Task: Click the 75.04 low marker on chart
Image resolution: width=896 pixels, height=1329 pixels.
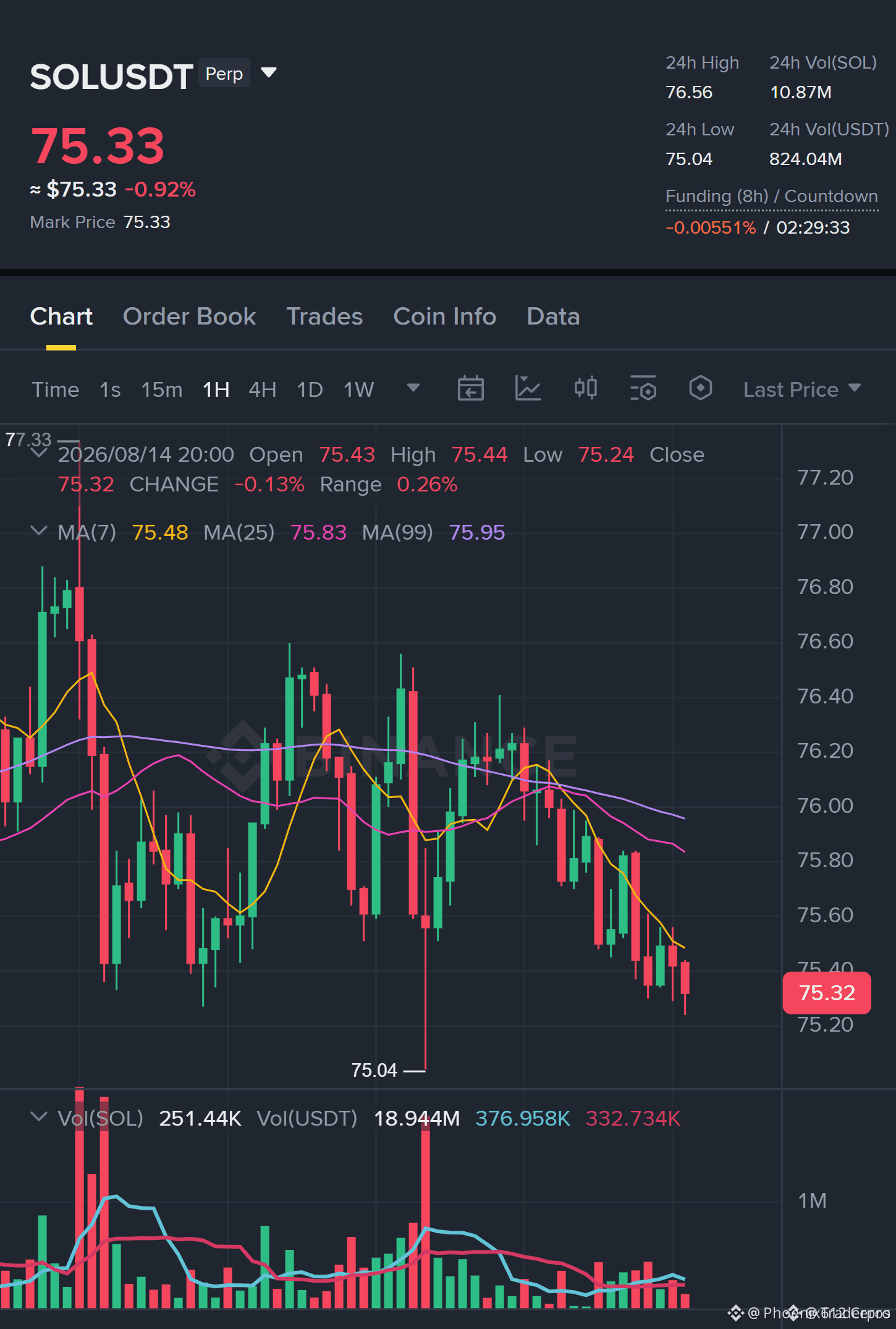Action: pos(374,1070)
